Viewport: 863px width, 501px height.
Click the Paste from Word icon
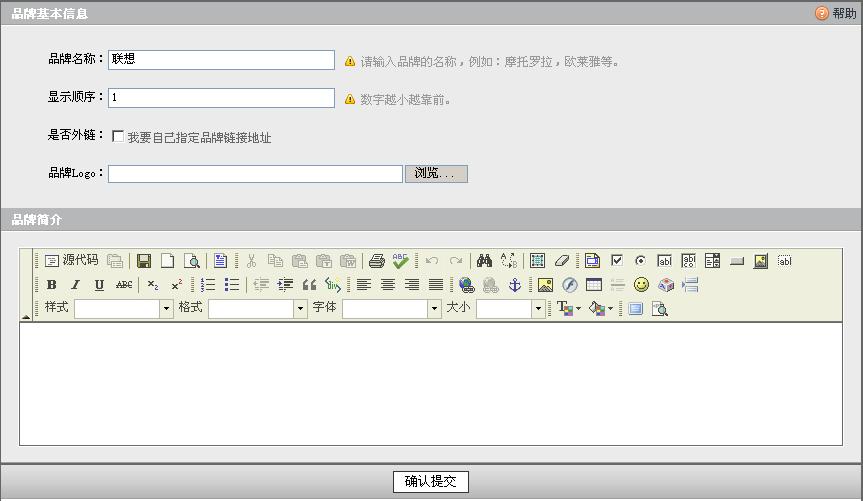pos(348,260)
